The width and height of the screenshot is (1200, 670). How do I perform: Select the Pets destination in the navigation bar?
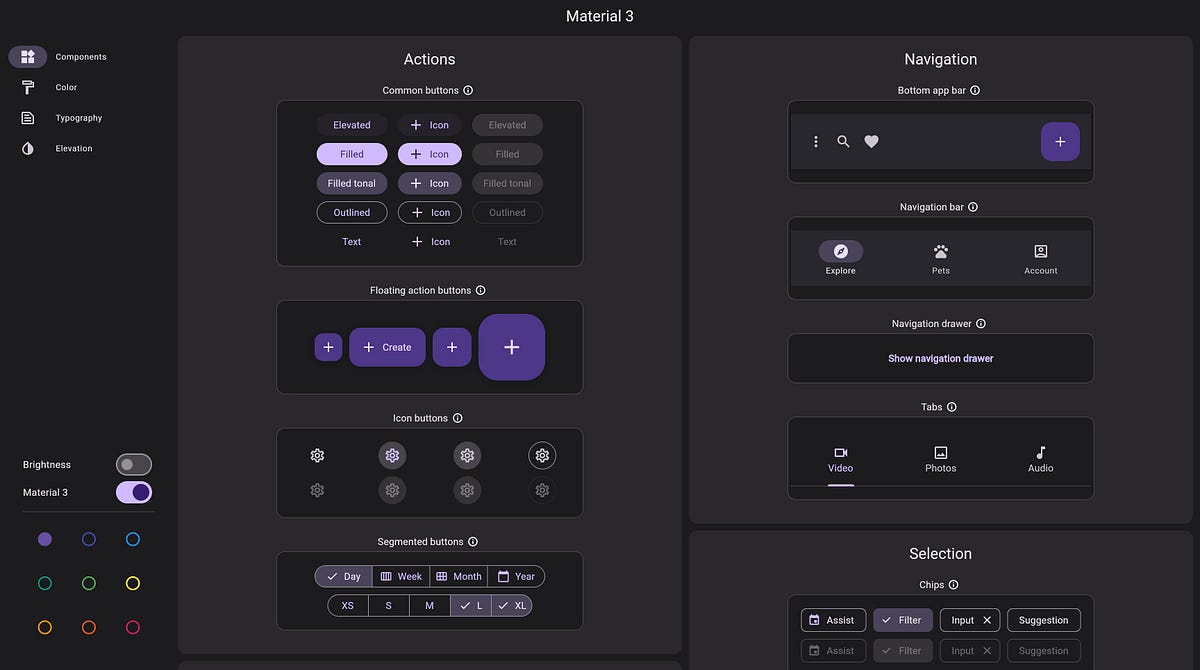coord(940,258)
